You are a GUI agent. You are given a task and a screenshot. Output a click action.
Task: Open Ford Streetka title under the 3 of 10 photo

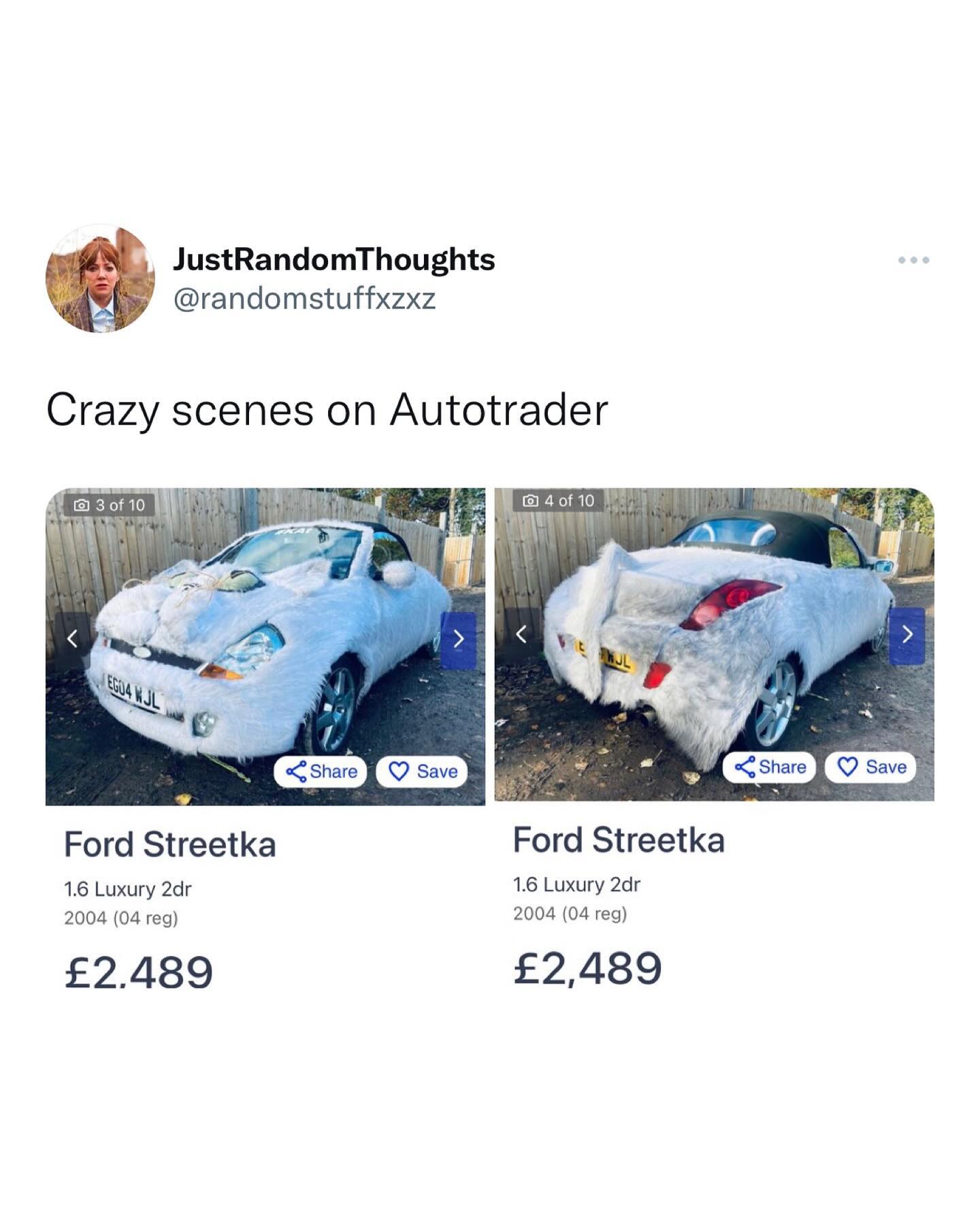(x=170, y=844)
